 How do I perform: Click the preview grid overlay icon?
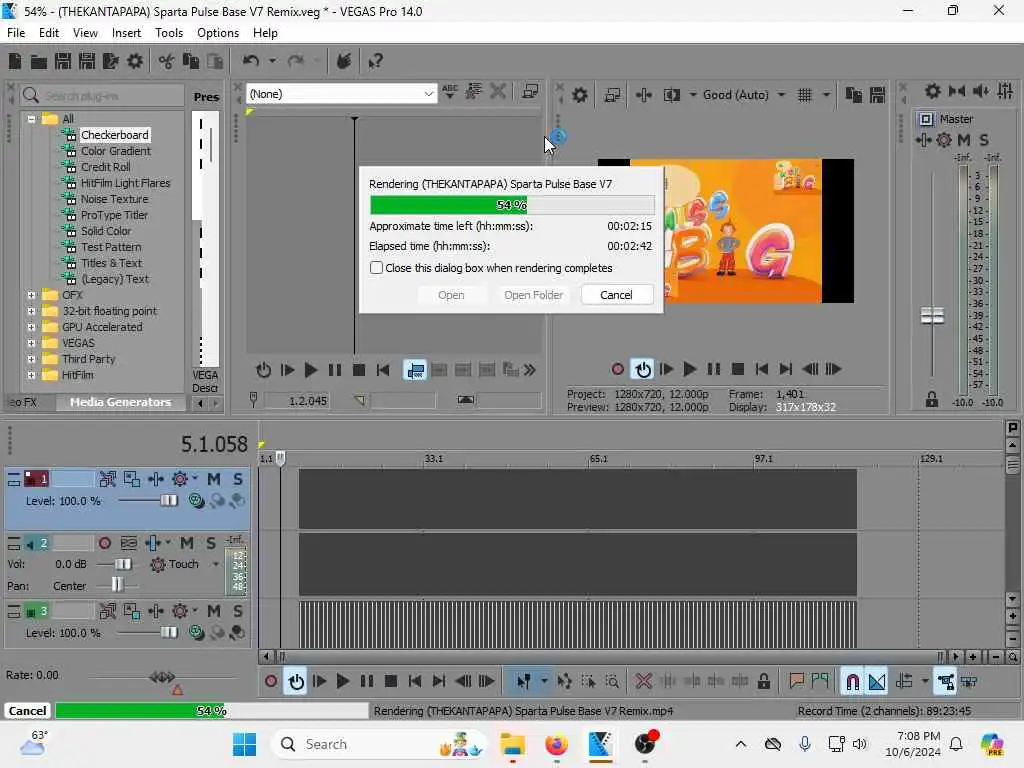pyautogui.click(x=805, y=95)
